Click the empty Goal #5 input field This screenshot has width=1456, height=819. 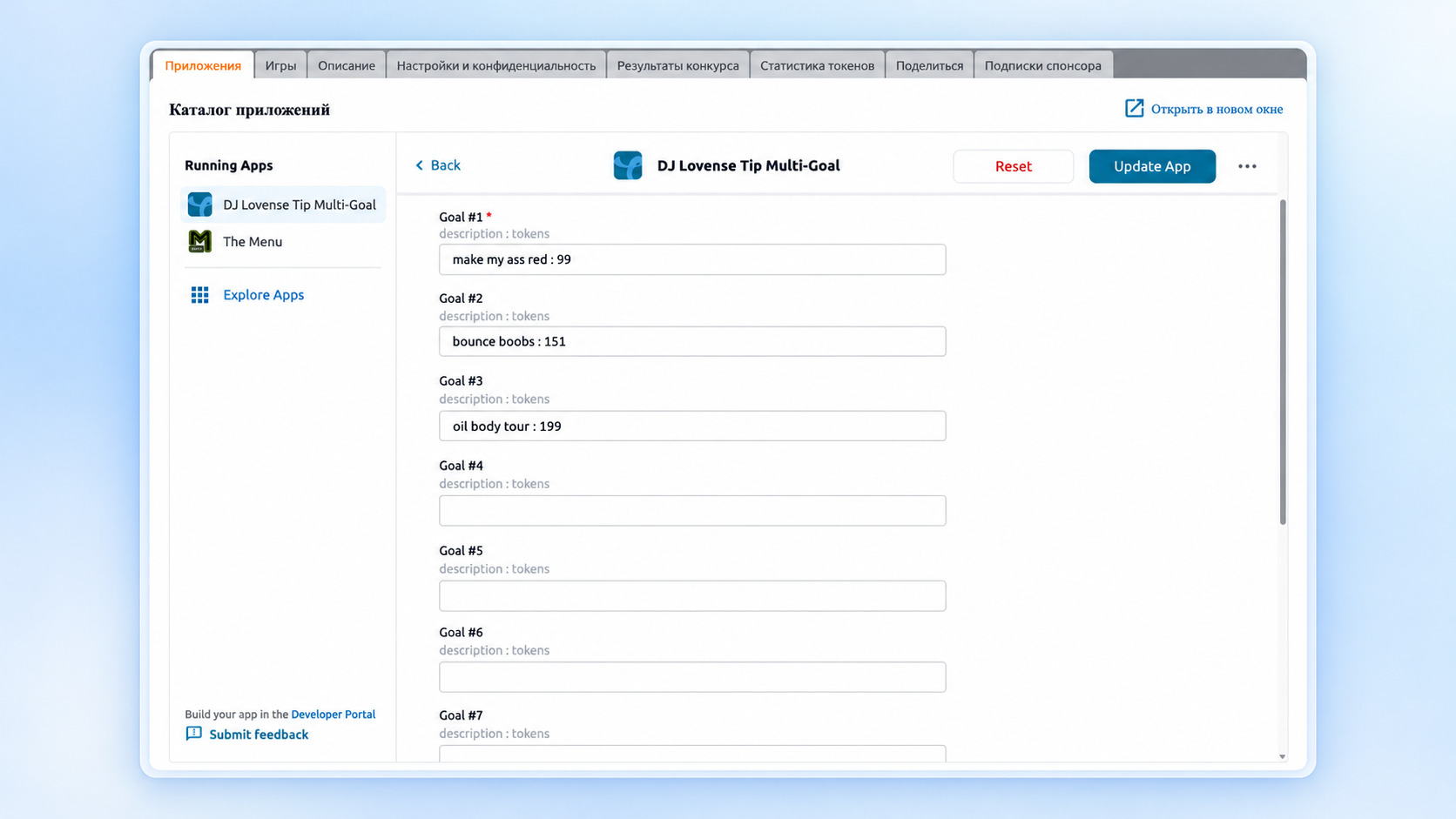692,596
